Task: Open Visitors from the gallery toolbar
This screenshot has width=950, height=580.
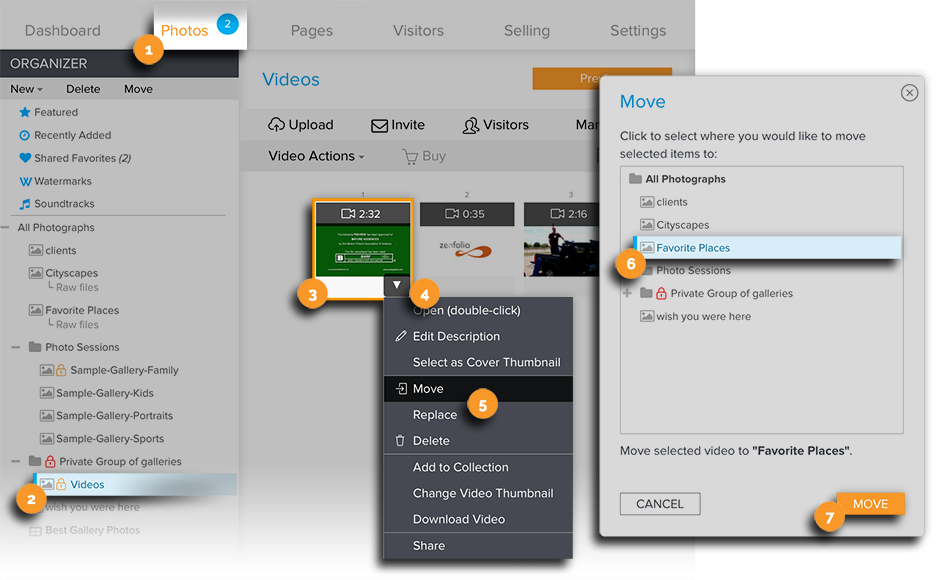Action: [x=496, y=125]
